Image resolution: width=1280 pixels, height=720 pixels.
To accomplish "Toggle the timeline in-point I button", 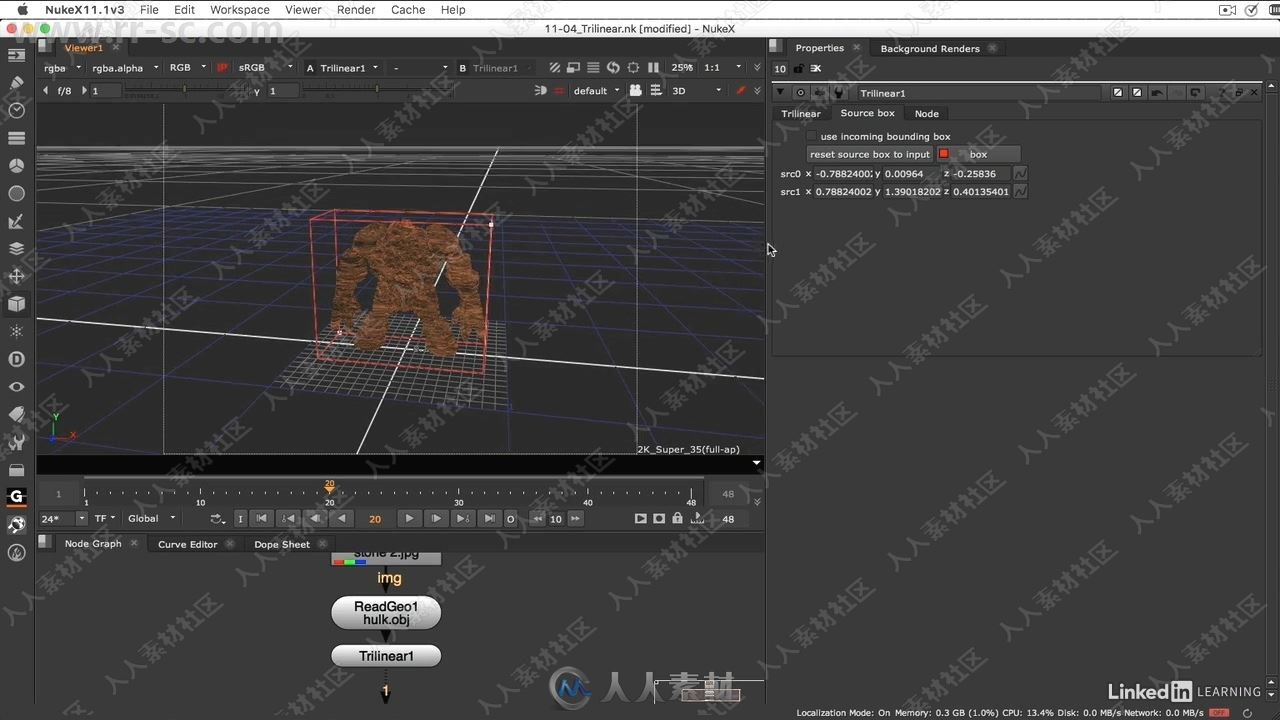I will 240,518.
